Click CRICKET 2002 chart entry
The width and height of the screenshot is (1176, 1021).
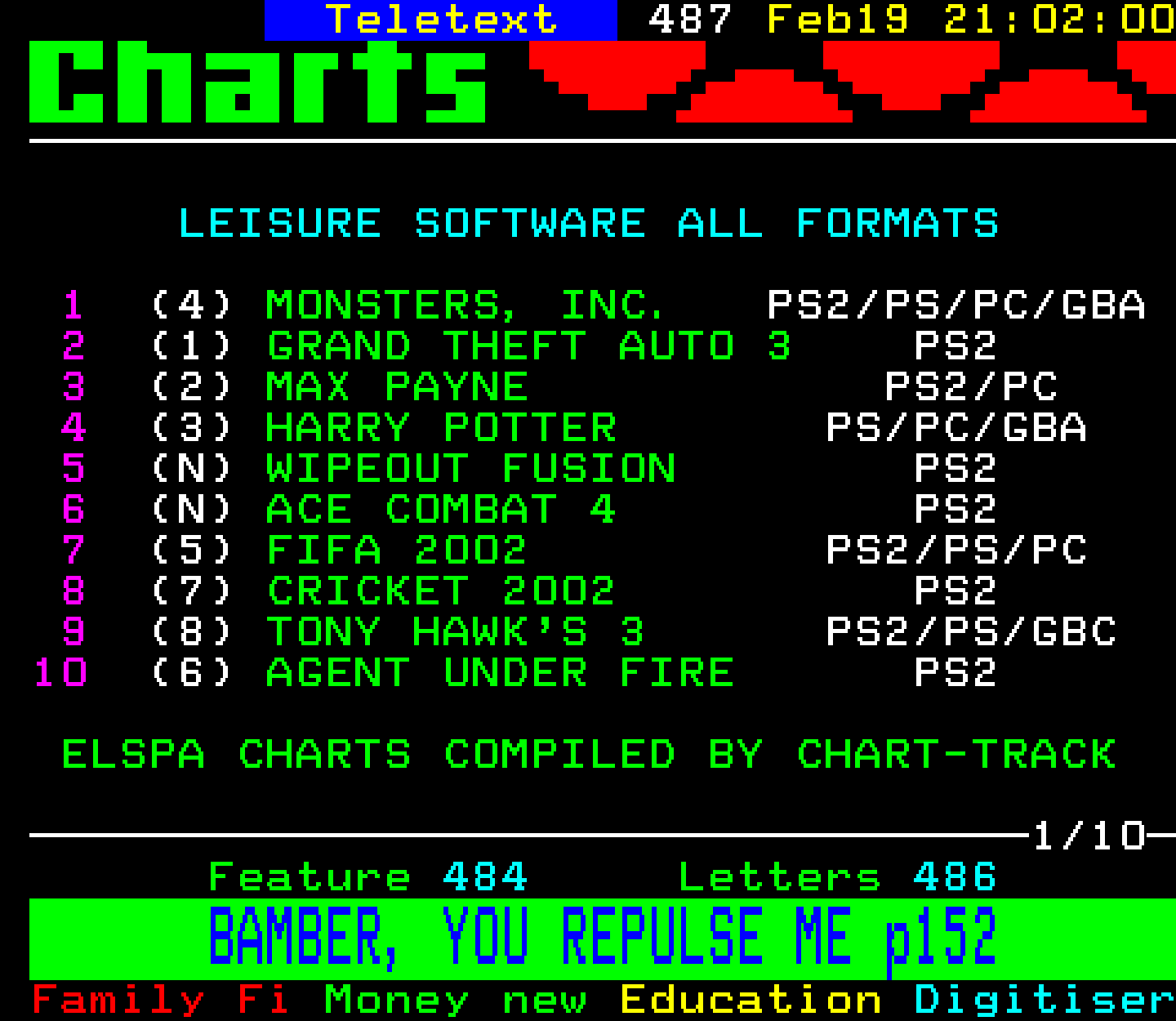coord(441,591)
